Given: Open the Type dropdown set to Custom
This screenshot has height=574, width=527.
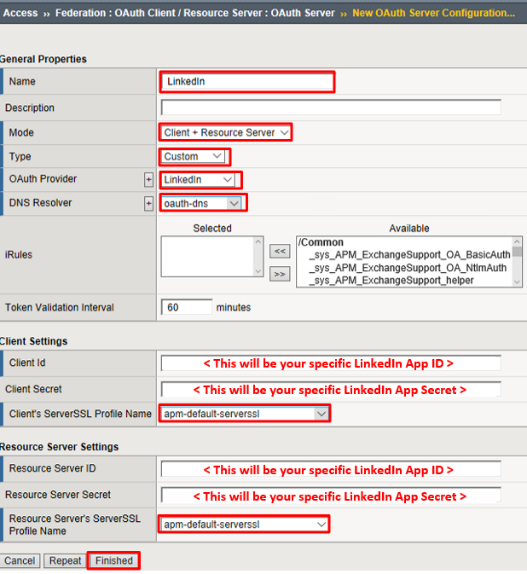Looking at the screenshot, I should click(x=194, y=156).
